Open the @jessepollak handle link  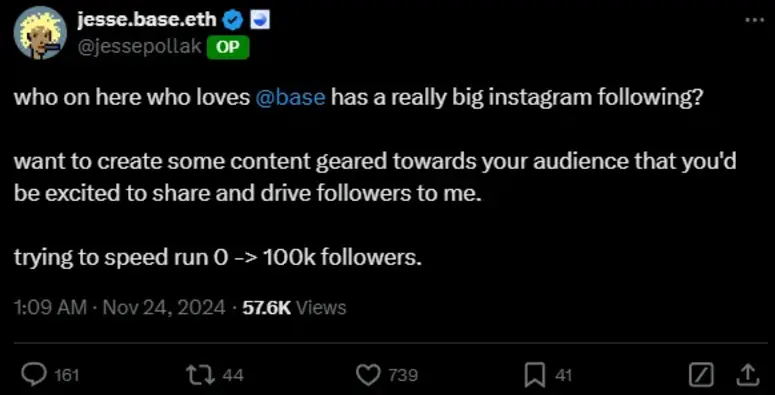pyautogui.click(x=139, y=46)
